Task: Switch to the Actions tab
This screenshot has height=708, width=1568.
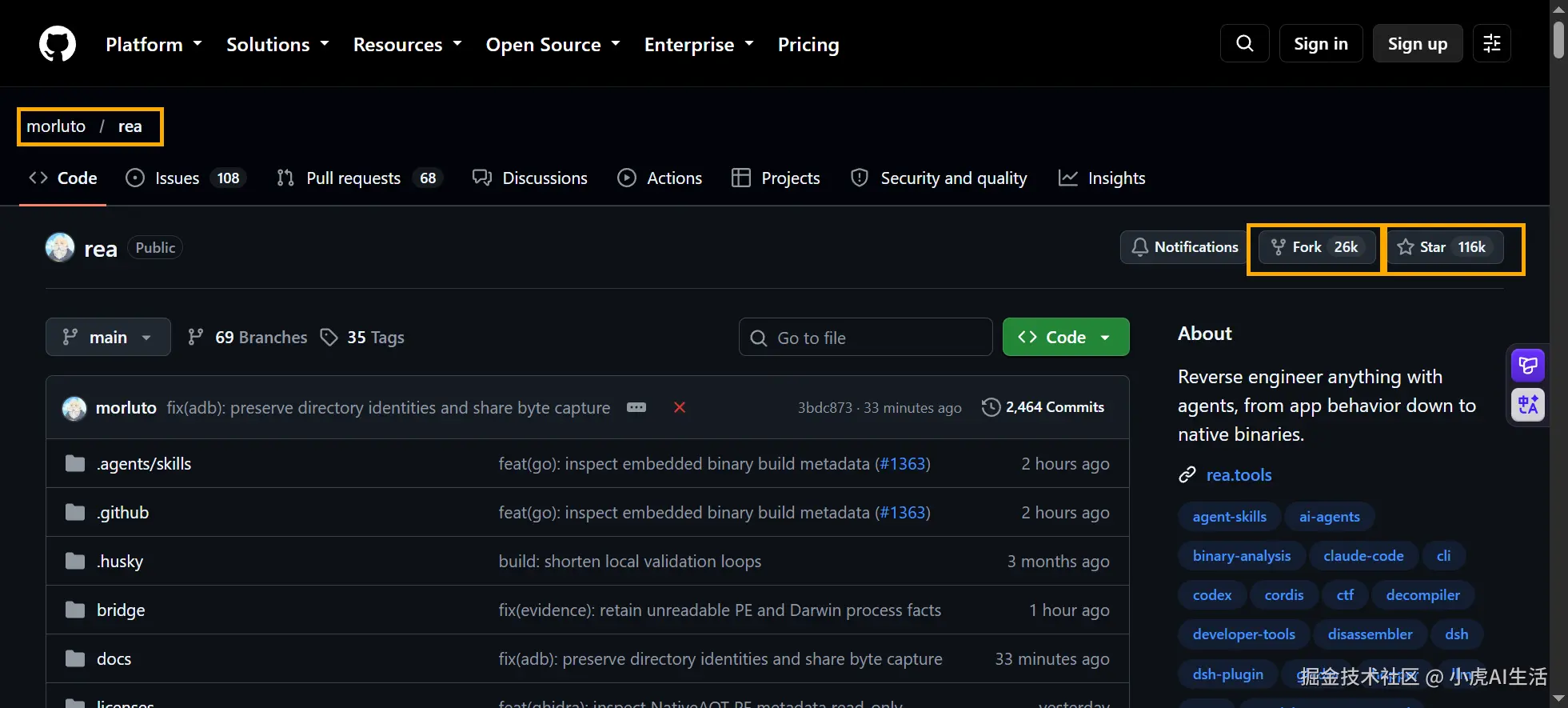Action: 660,178
